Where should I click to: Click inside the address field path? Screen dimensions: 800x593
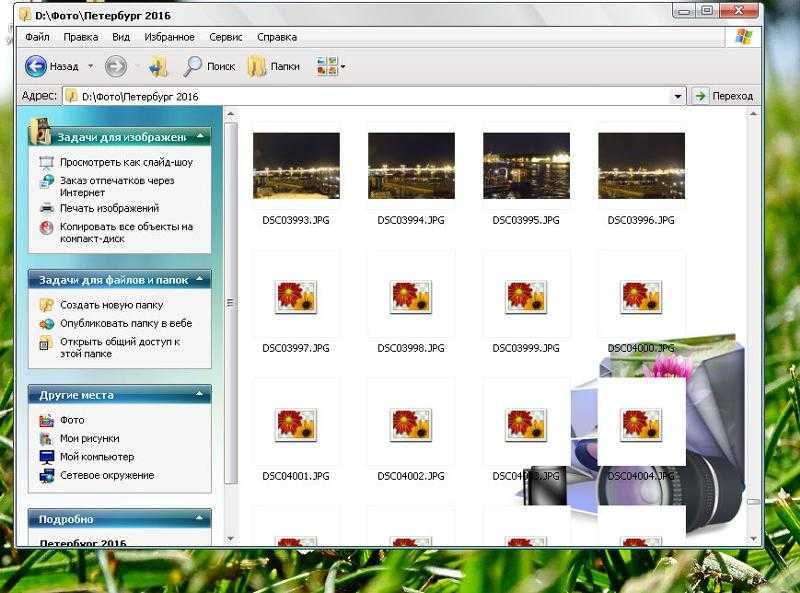click(x=367, y=96)
